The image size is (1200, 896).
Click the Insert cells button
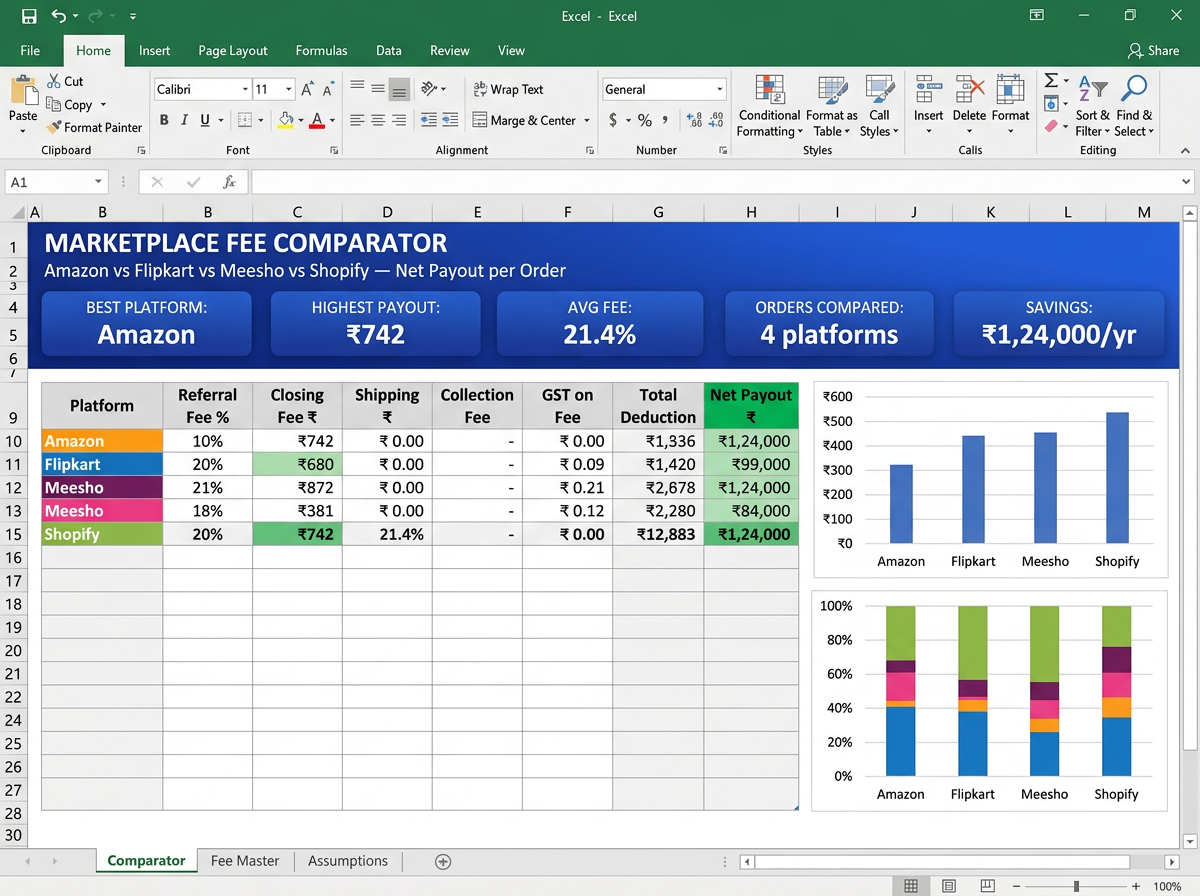(929, 106)
